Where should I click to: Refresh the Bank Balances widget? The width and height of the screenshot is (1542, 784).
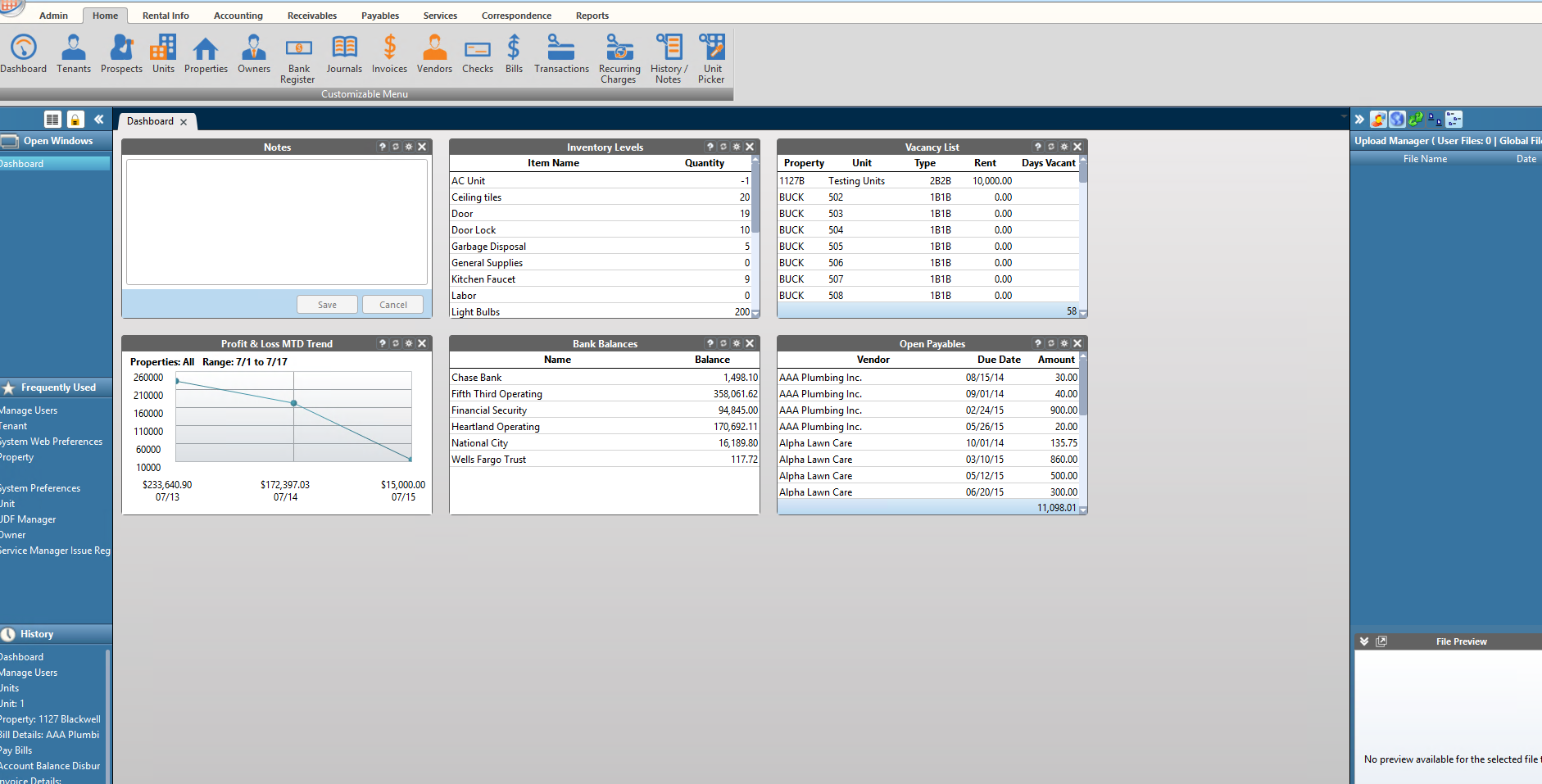[x=723, y=343]
